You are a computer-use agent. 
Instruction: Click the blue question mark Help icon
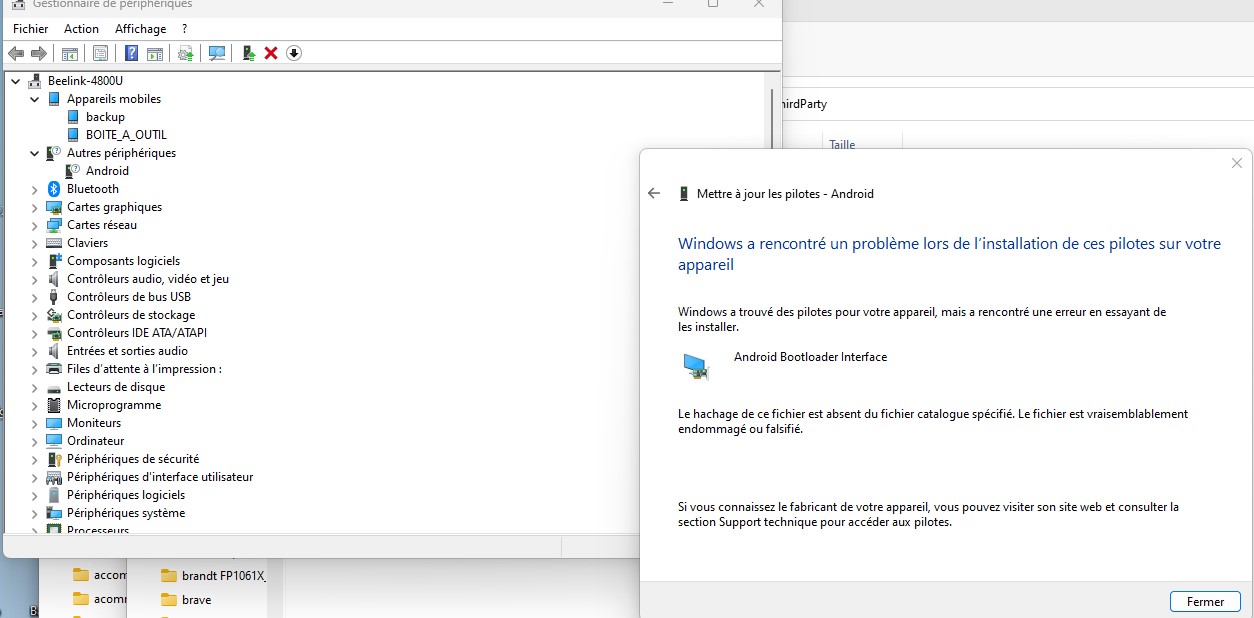[131, 53]
